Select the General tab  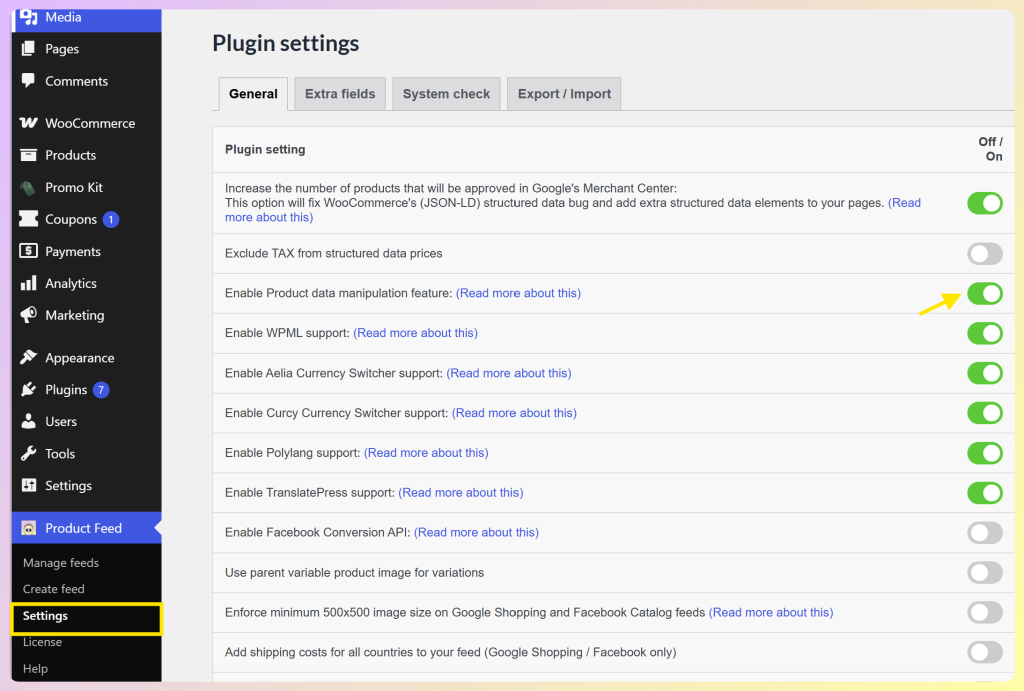(253, 94)
